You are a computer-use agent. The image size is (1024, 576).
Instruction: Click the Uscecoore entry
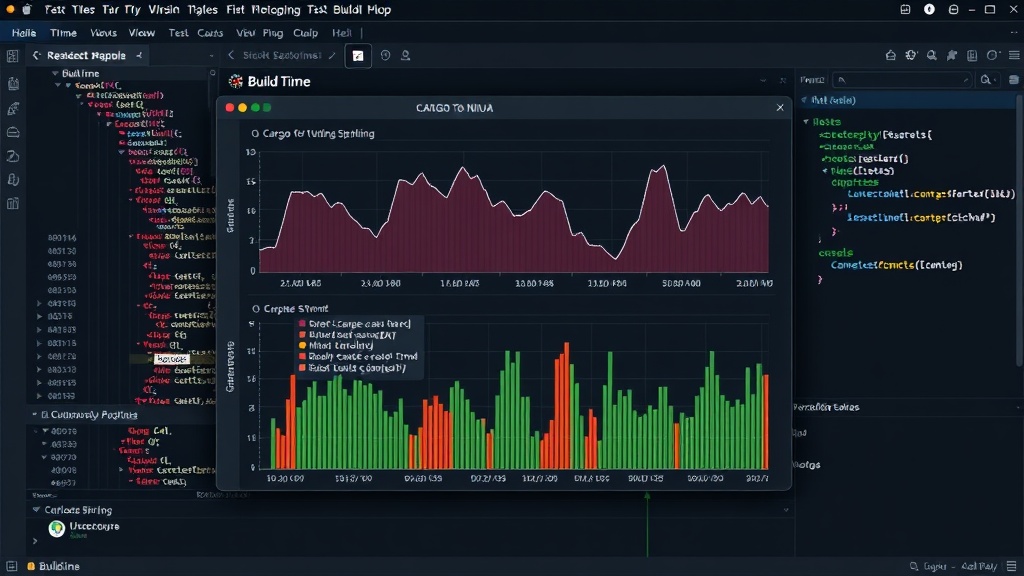tap(94, 526)
